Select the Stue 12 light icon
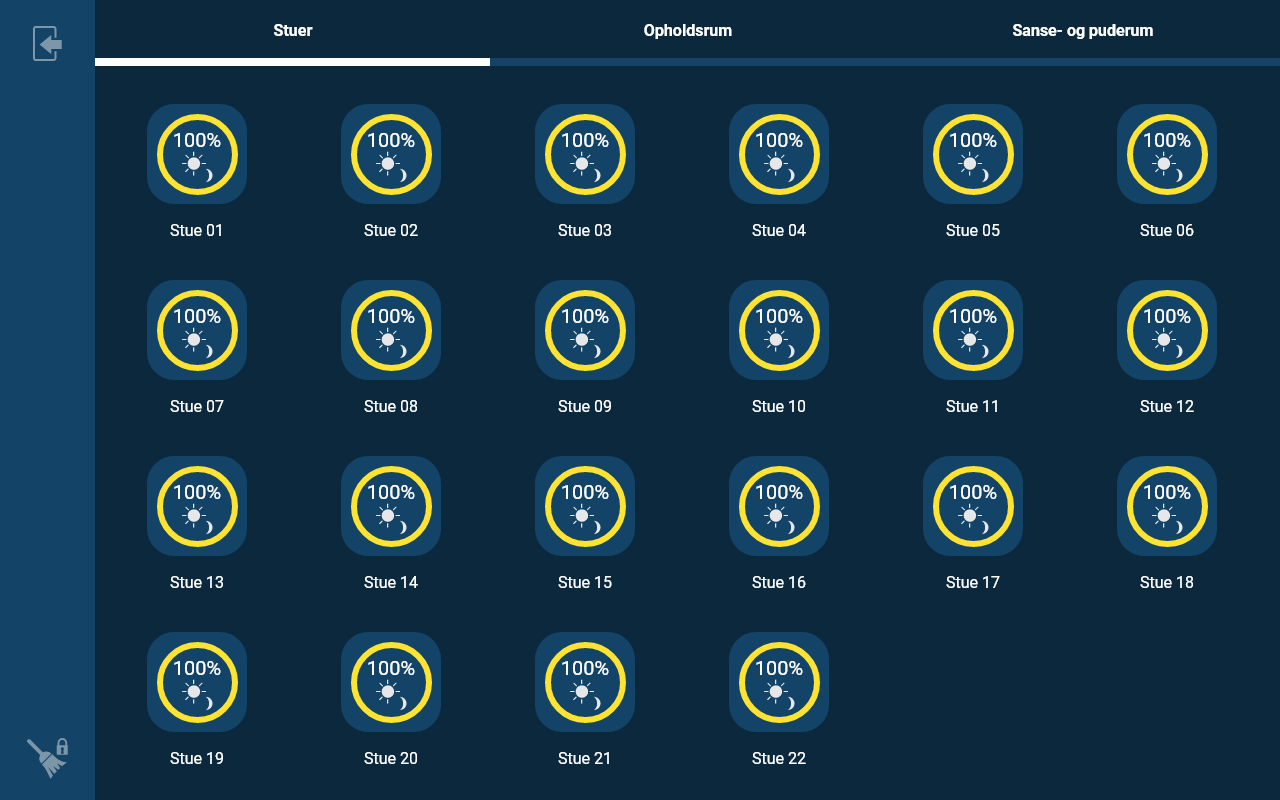 [x=1167, y=330]
